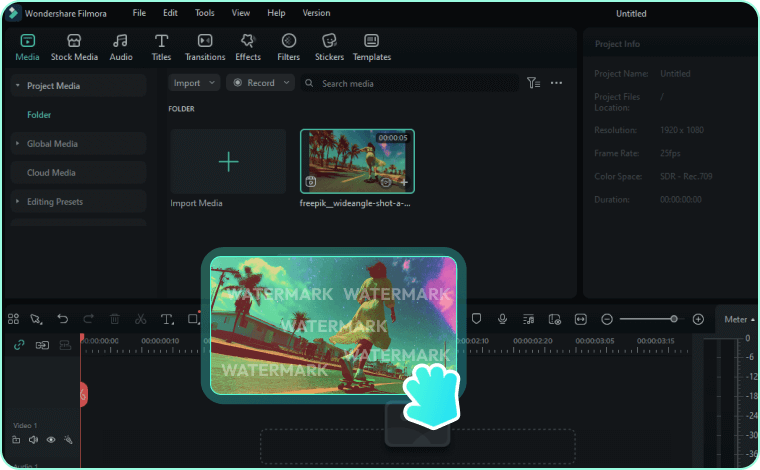Open the Record dropdown

(260, 83)
